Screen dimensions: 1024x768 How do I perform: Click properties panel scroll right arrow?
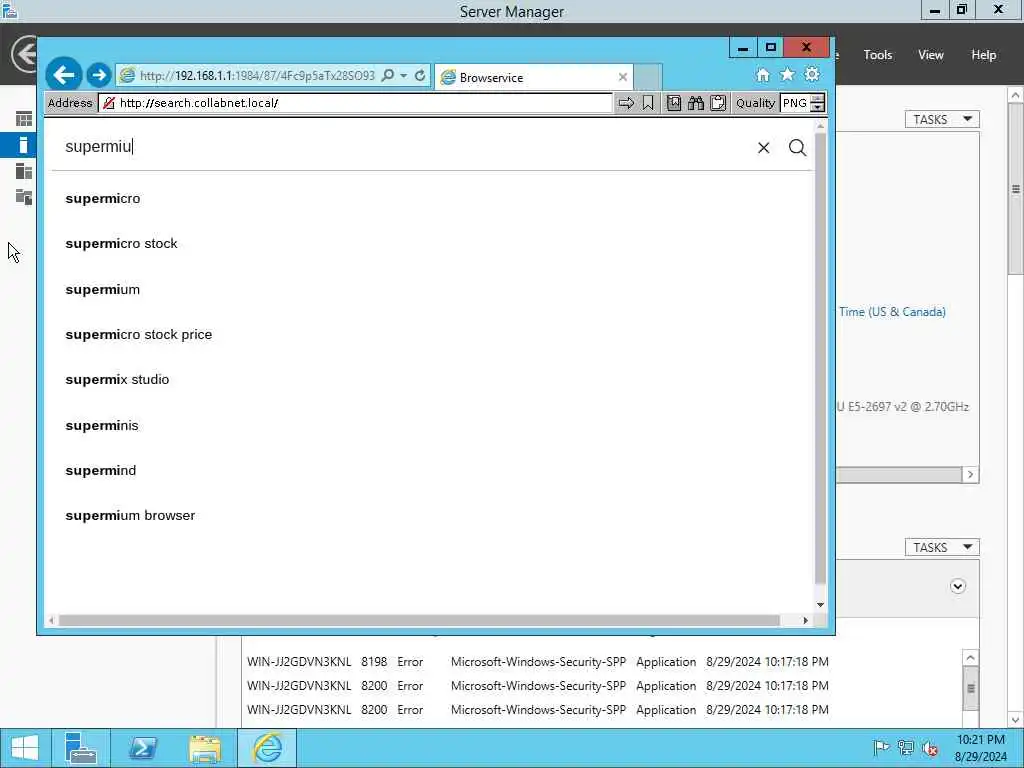pos(970,475)
